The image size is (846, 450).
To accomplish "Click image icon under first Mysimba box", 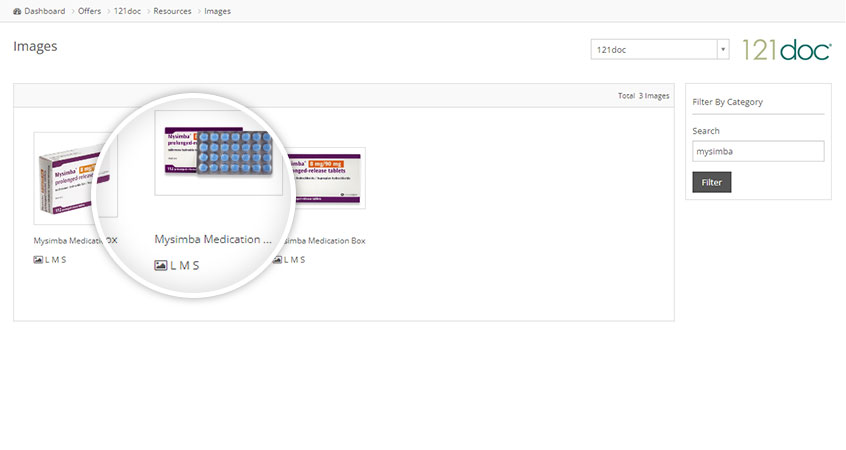I will [38, 259].
